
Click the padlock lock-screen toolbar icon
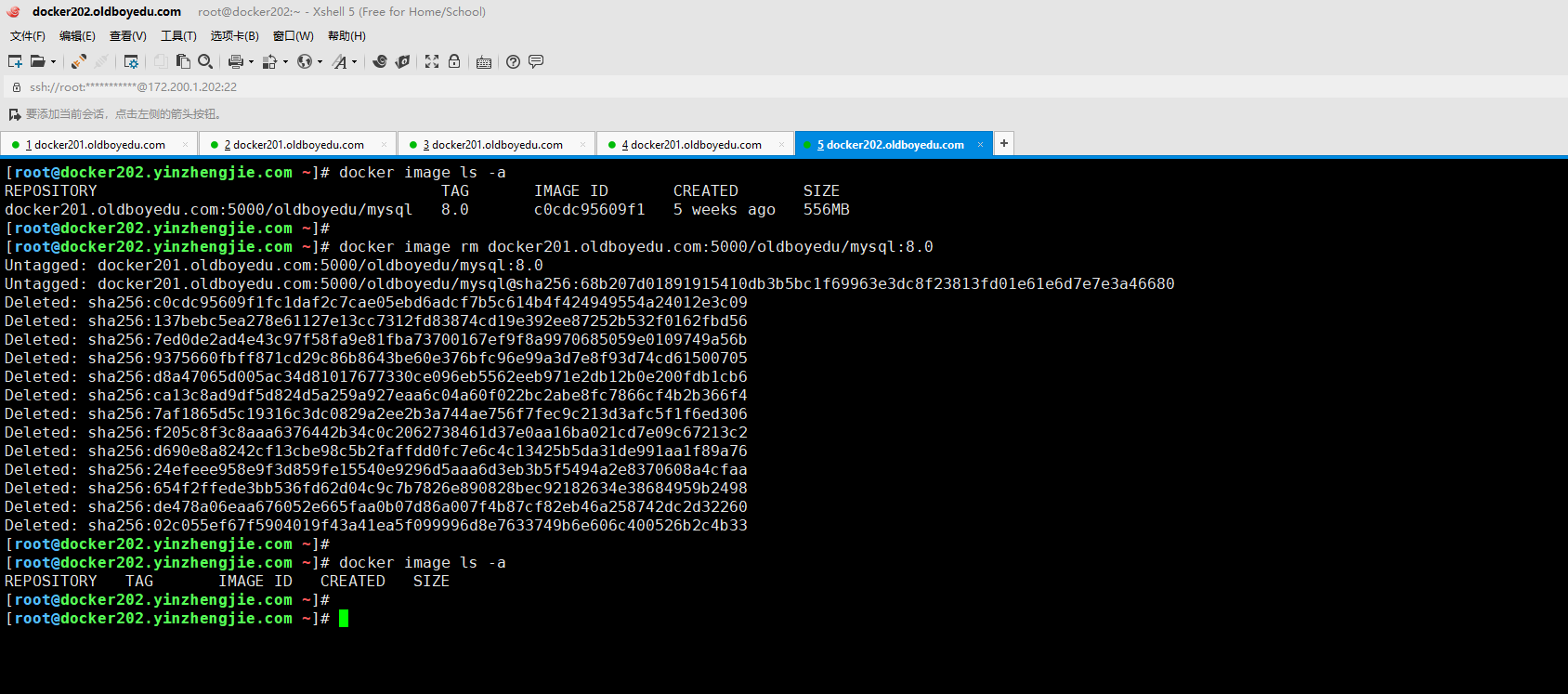click(454, 61)
